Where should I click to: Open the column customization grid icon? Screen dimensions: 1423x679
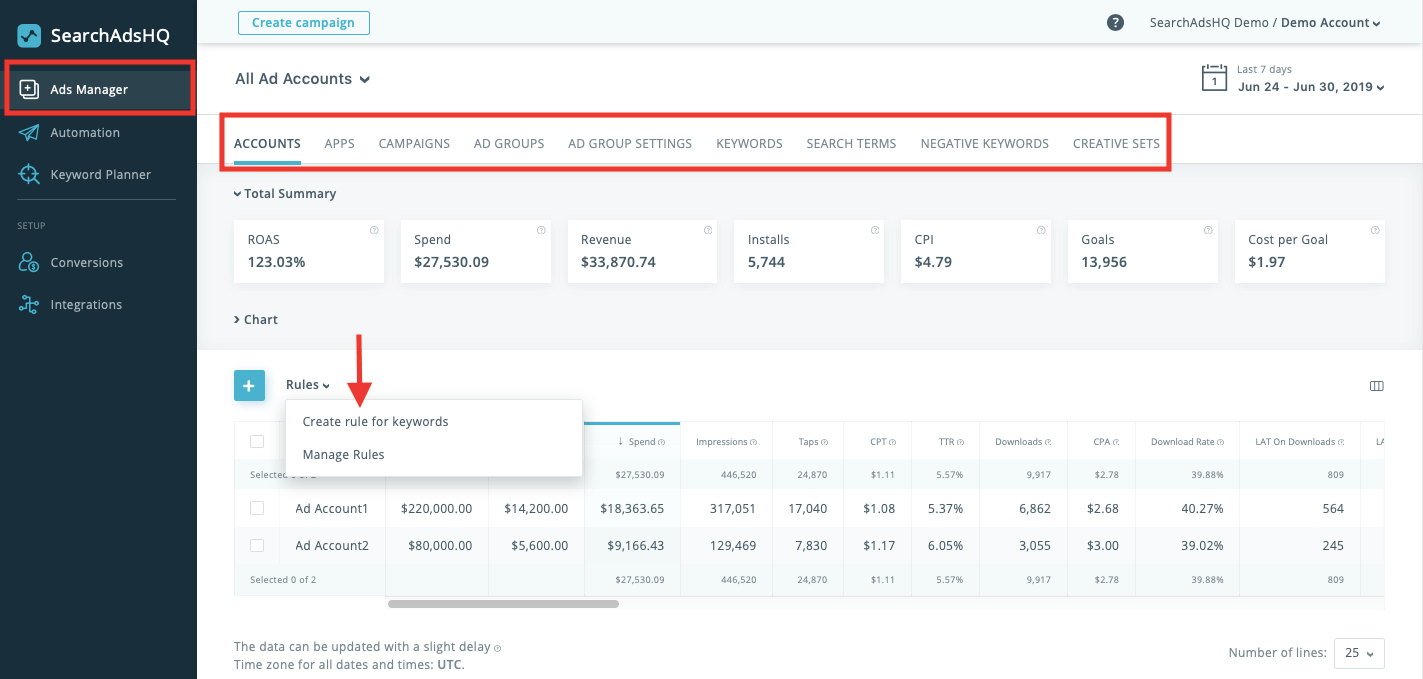click(x=1376, y=386)
